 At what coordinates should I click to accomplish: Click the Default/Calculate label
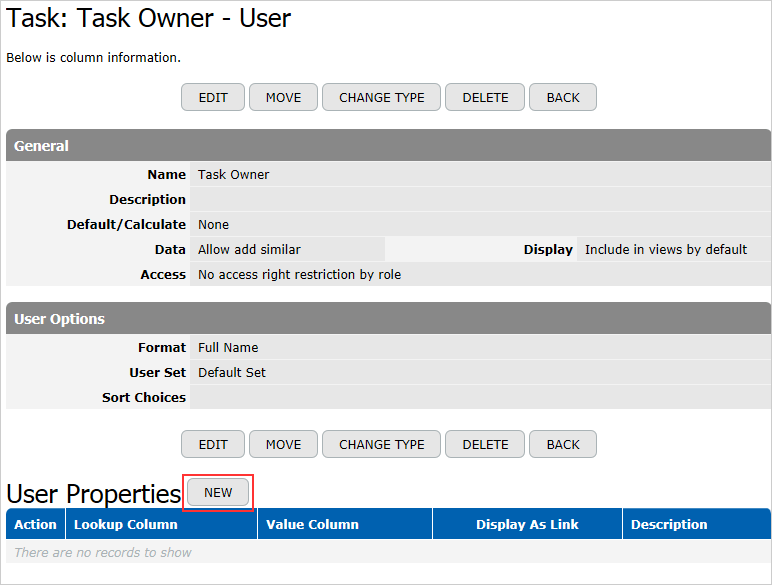126,225
